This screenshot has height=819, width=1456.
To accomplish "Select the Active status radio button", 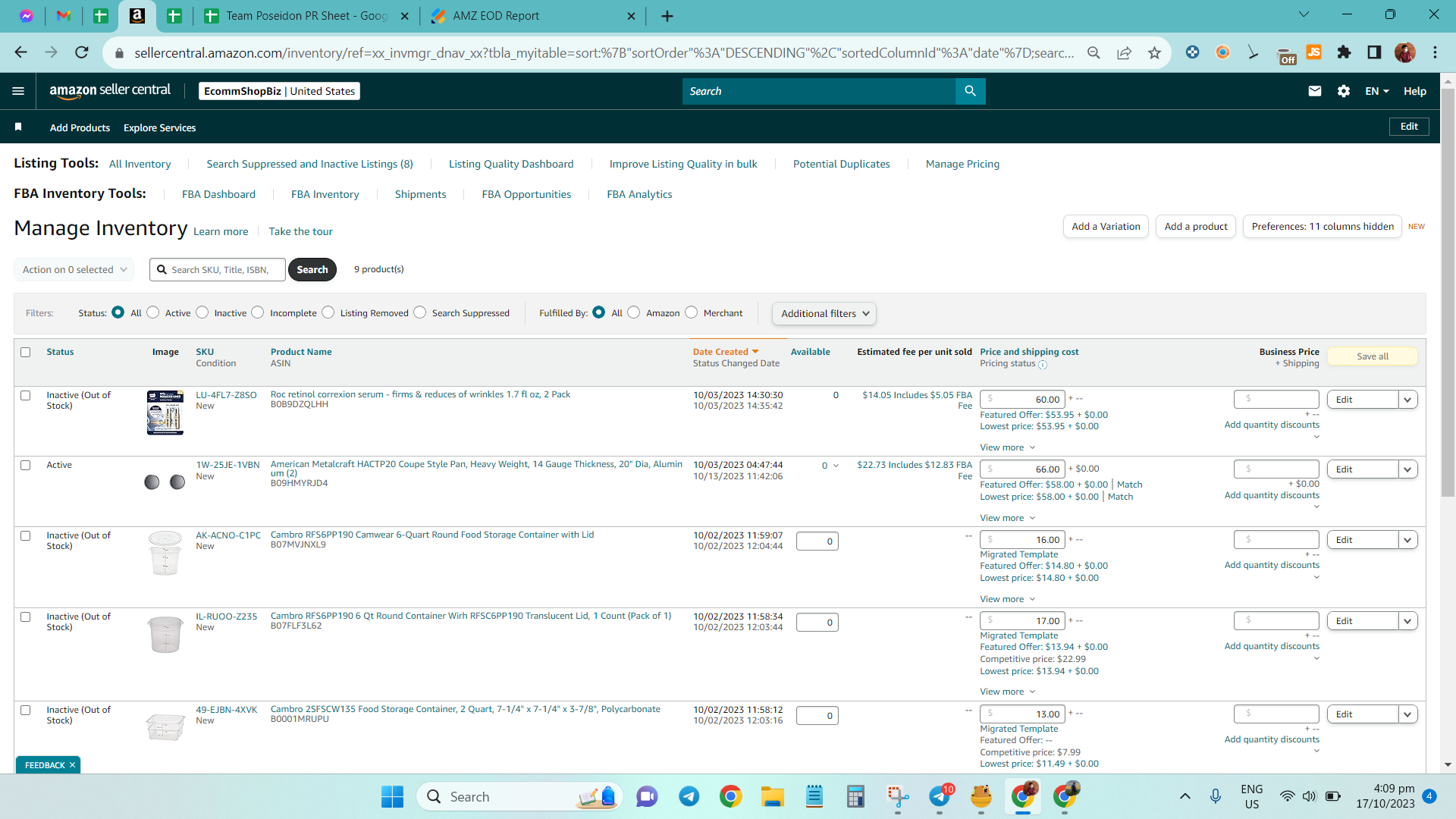I will [x=153, y=312].
